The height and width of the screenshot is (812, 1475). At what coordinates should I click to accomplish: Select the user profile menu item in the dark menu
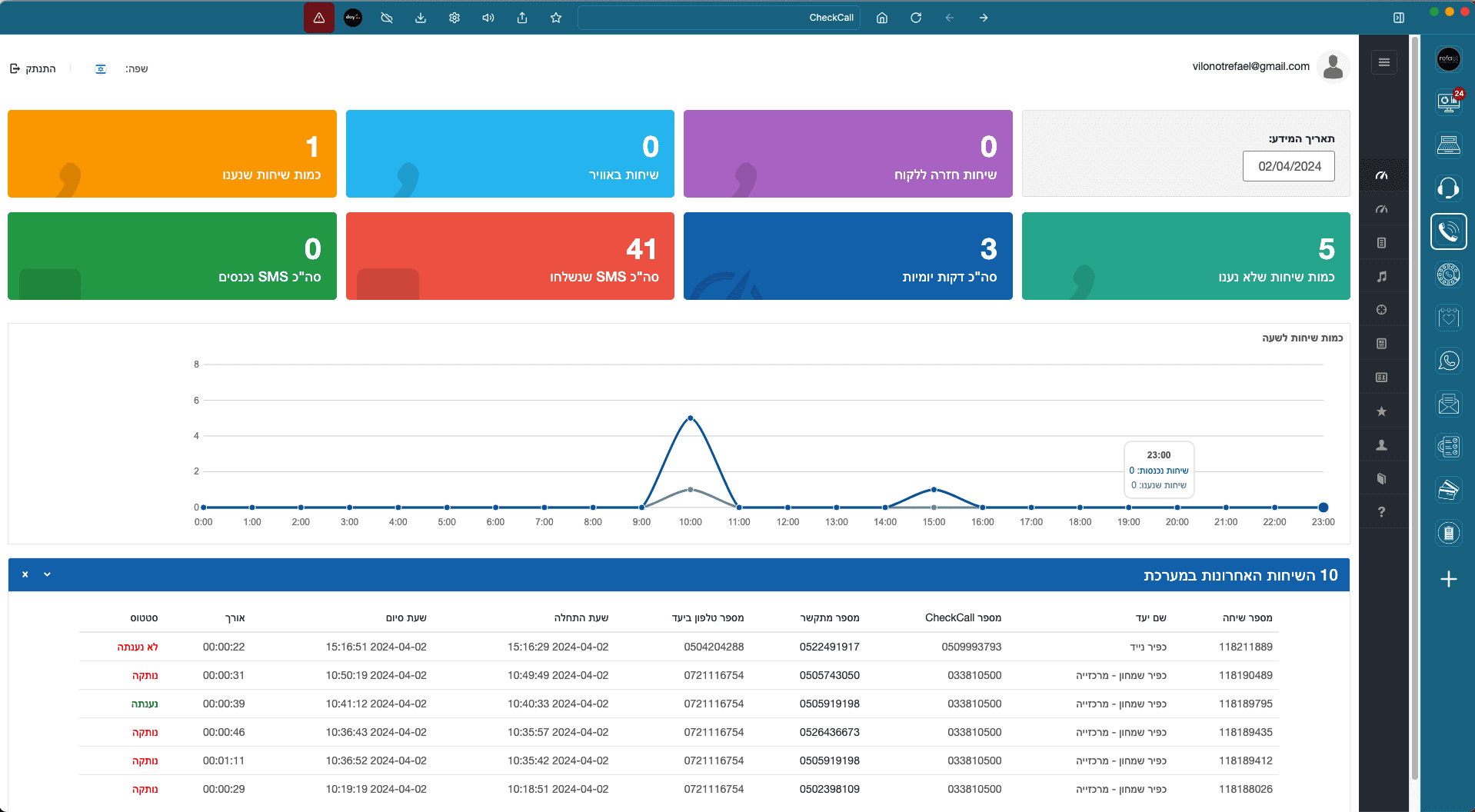coord(1382,445)
